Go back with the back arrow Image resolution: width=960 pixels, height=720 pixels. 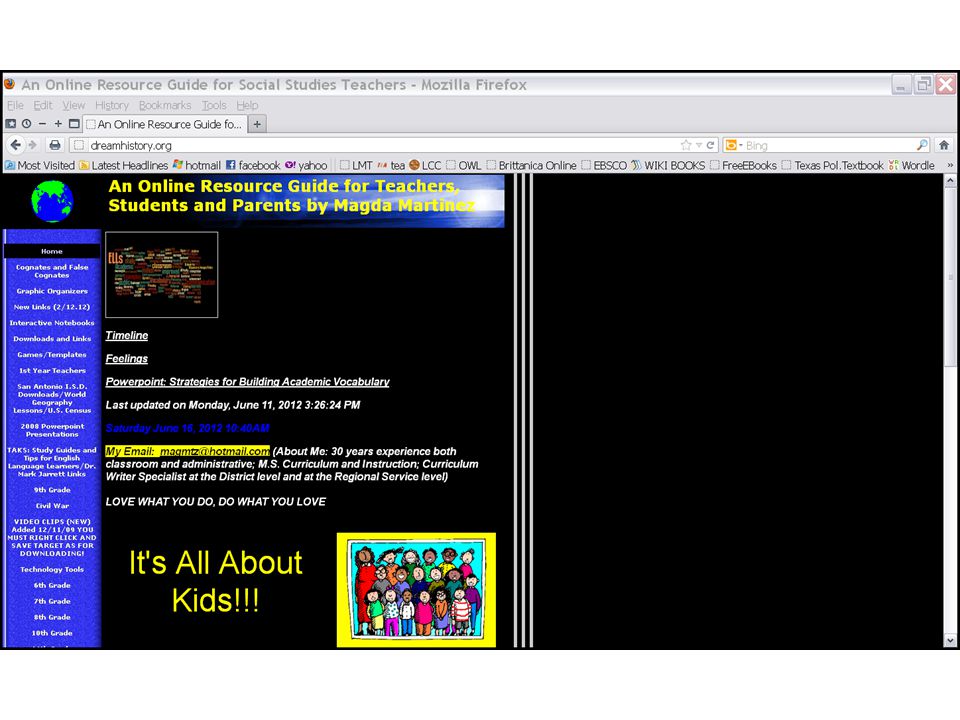15,145
